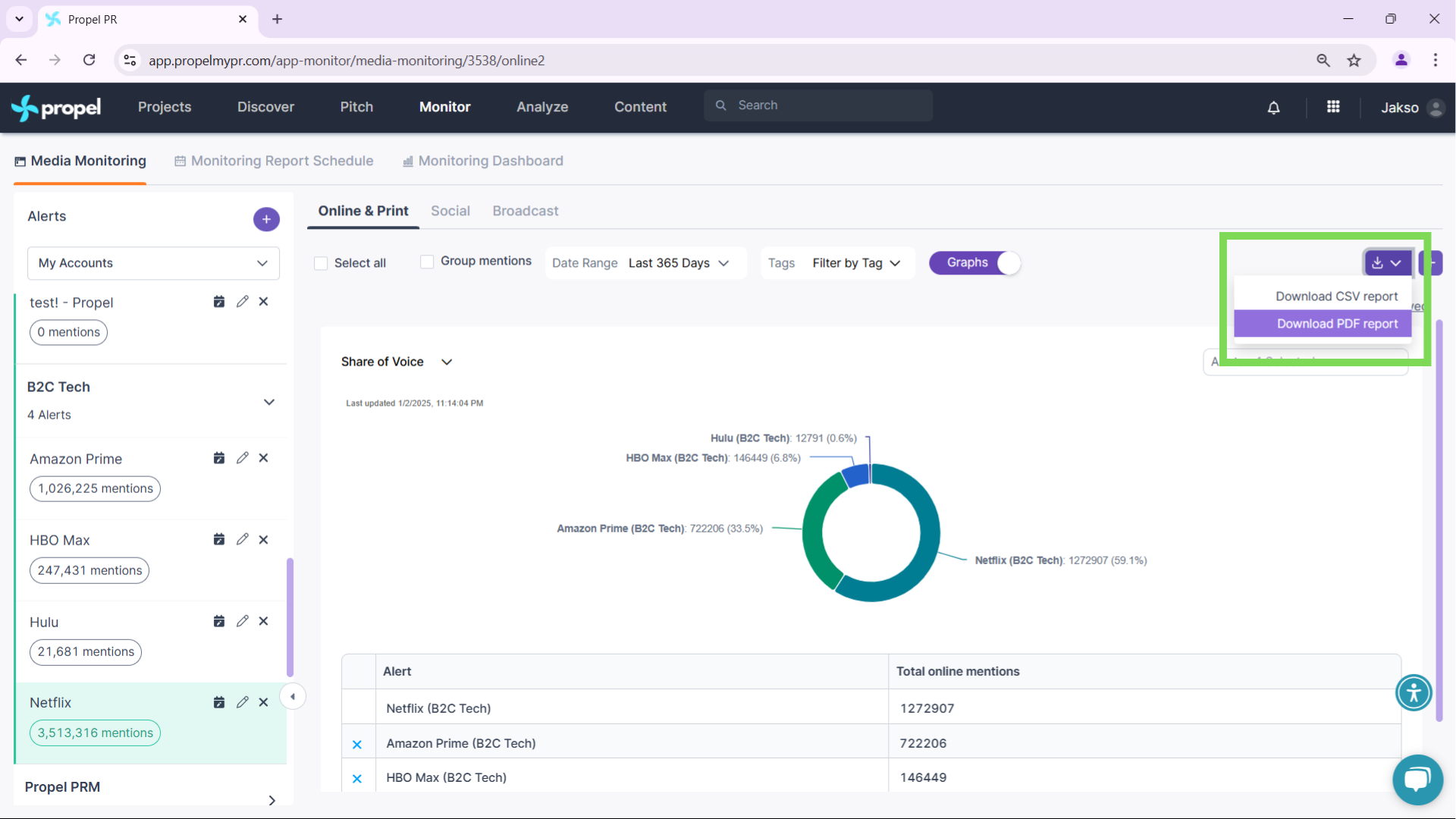Collapse the alerts sidebar panel
Screen dimensions: 1456x819
tap(293, 696)
